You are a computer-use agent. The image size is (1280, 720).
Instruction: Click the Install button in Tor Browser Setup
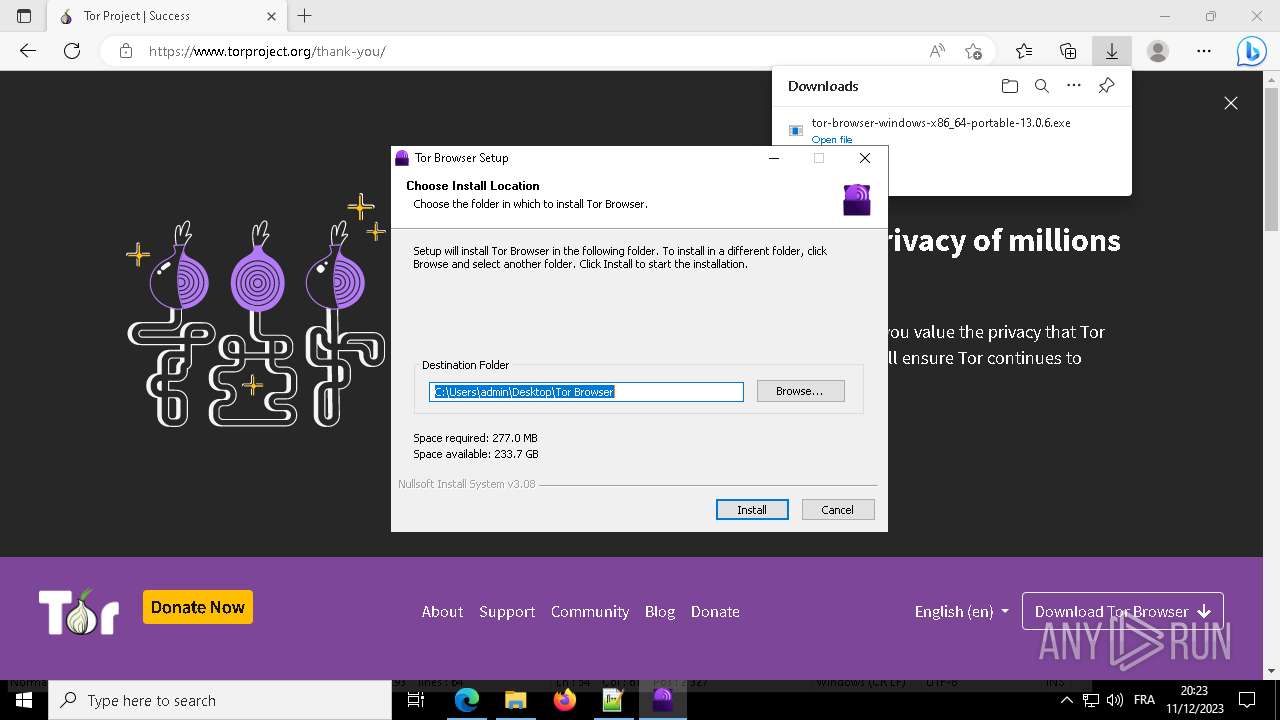point(752,510)
